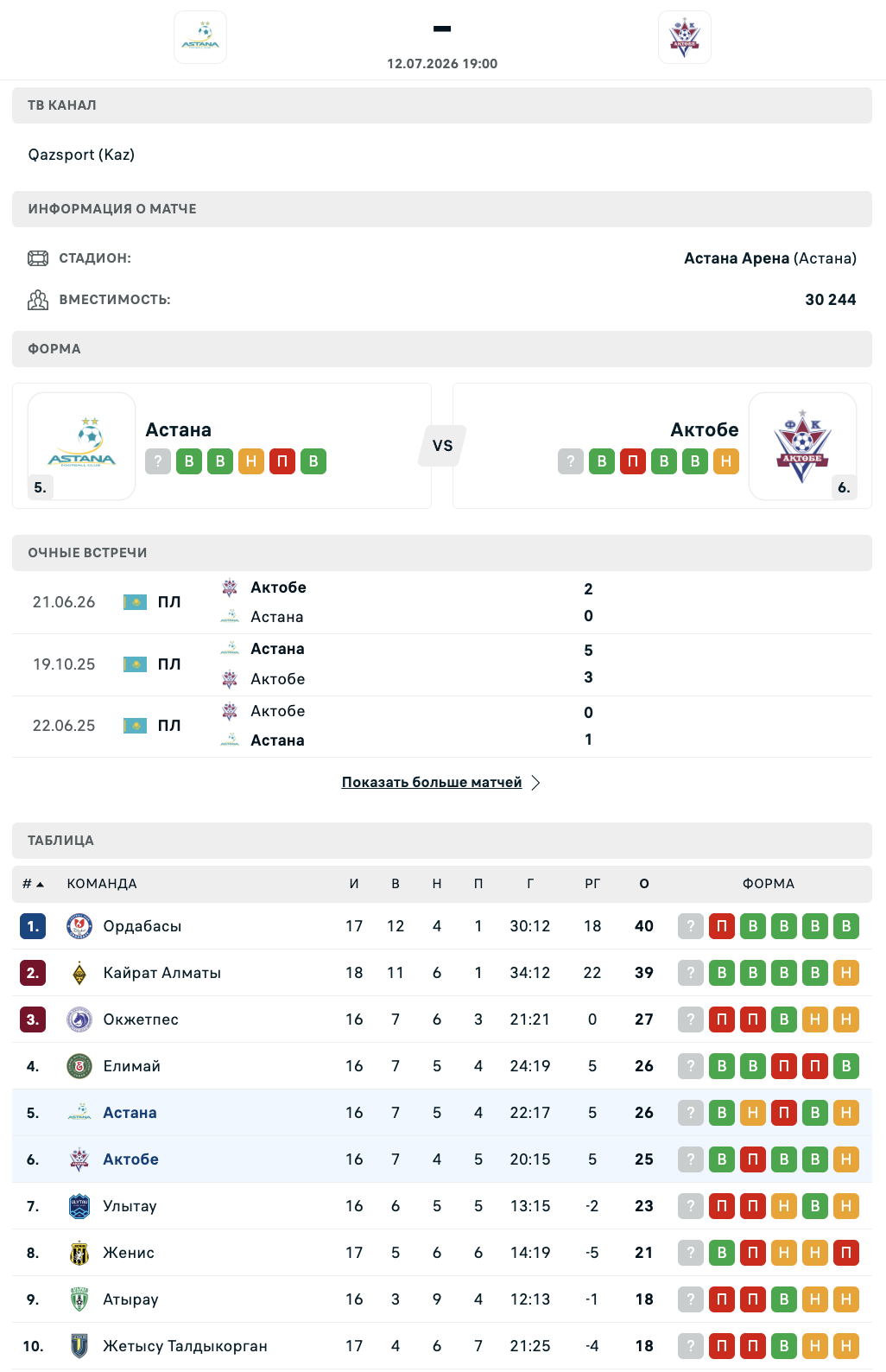Viewport: 886px width, 1372px height.
Task: Click Атырау club logo in table
Action: (79, 1299)
